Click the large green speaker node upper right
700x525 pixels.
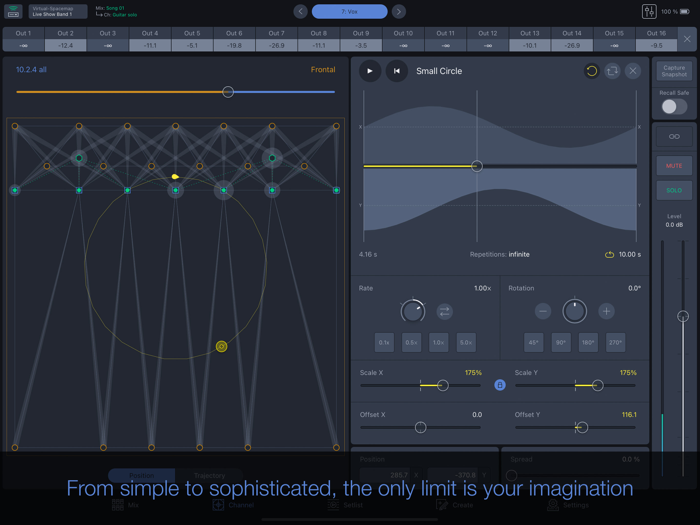coord(272,158)
